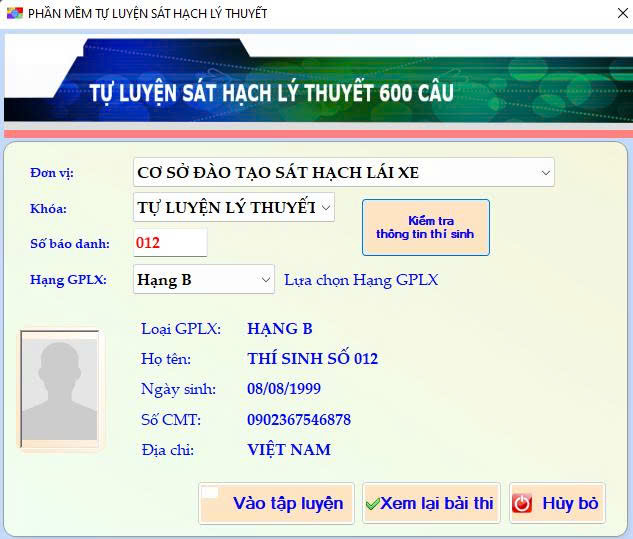Viewport: 633px width, 539px height.
Task: Click the birth date 08/08/1999
Action: [284, 389]
